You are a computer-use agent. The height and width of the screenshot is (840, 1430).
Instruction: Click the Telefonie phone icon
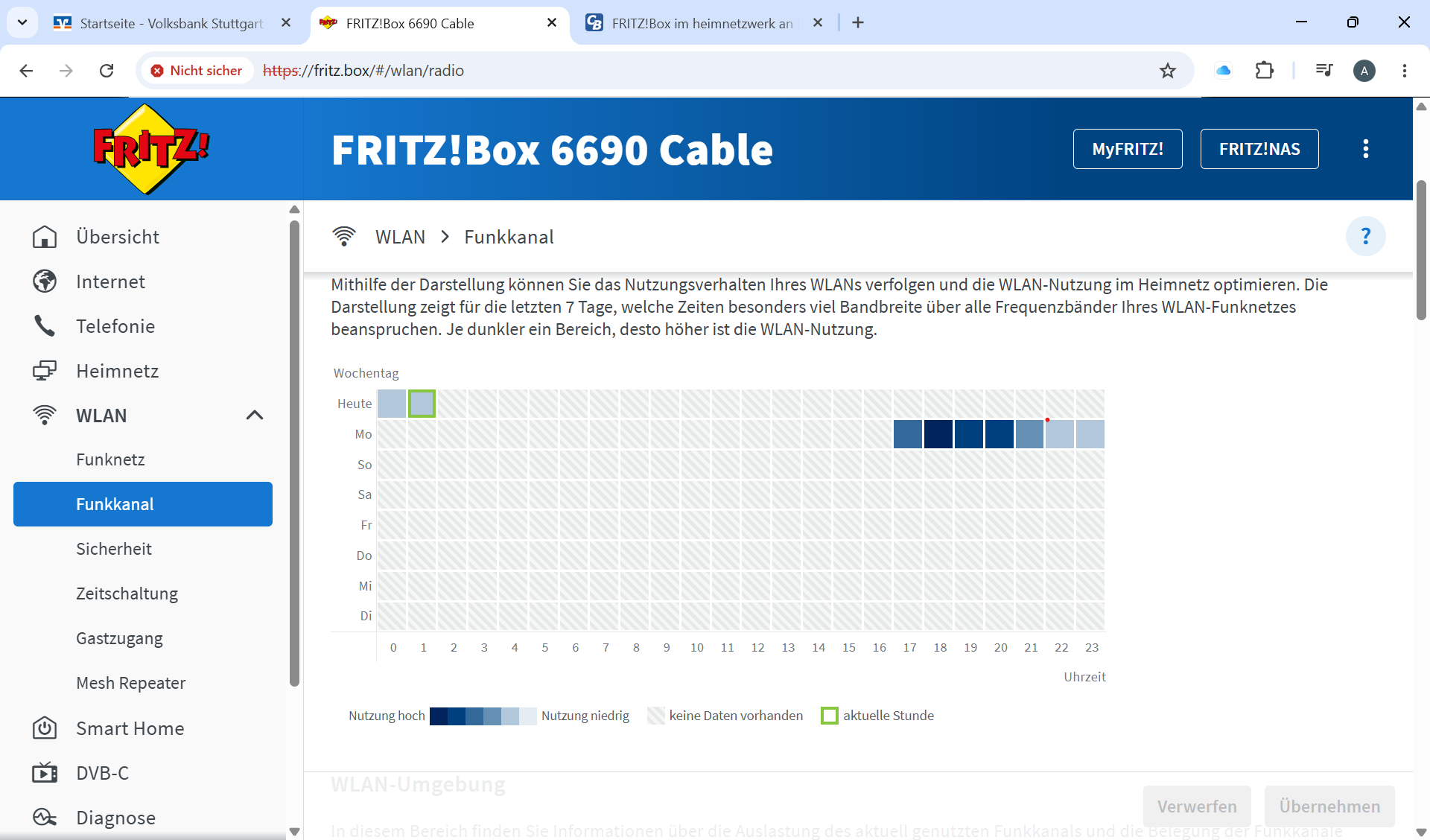(45, 326)
